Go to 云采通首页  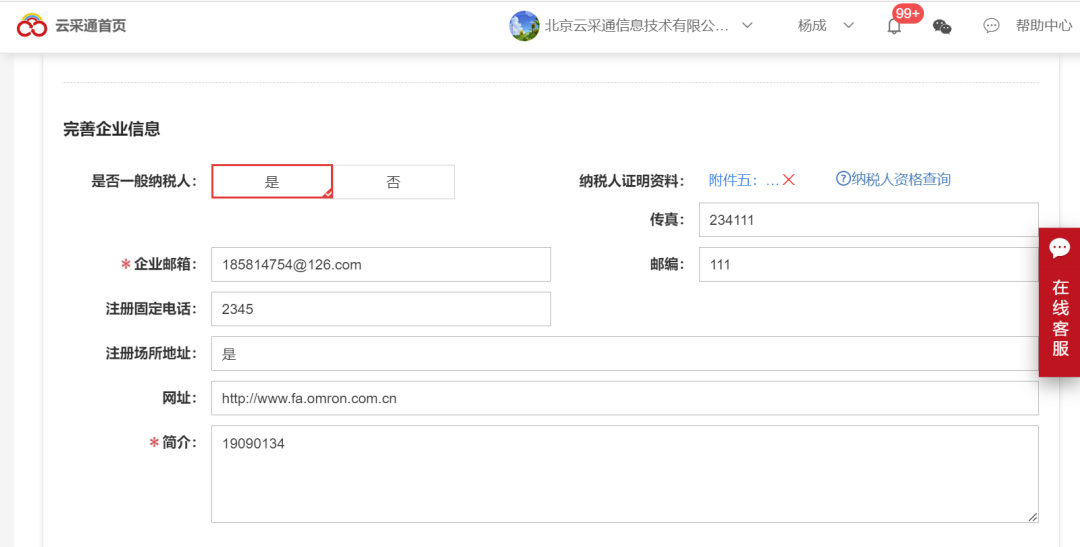click(x=90, y=26)
